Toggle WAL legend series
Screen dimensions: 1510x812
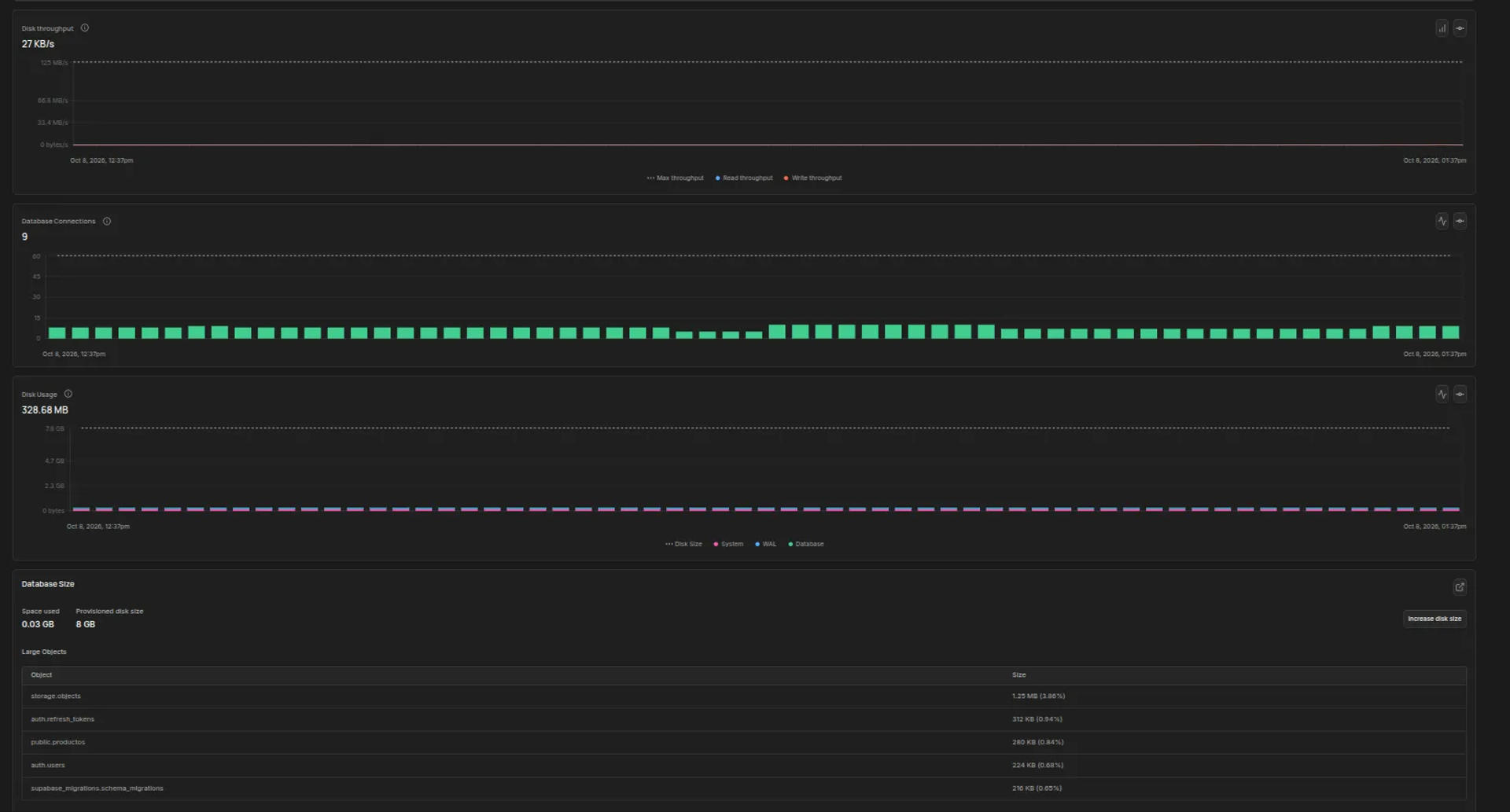click(765, 544)
